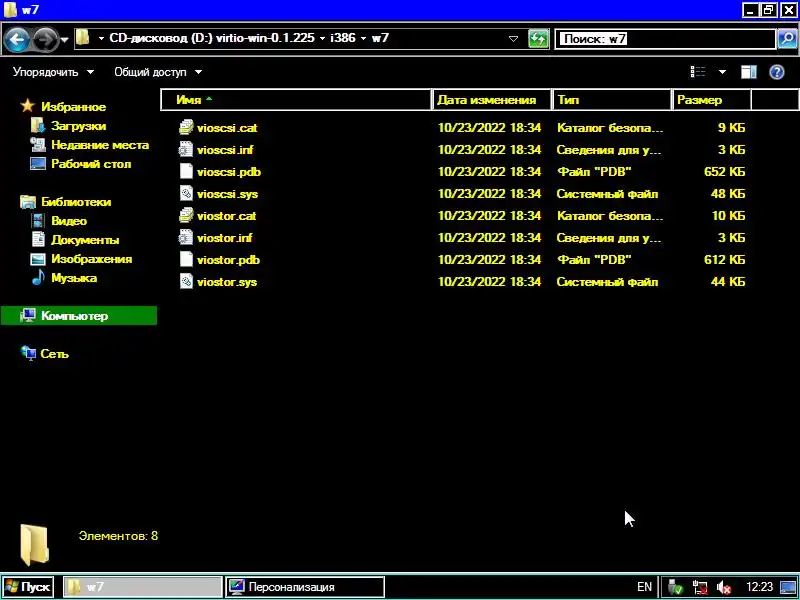800x600 pixels.
Task: Select viostor.sys file icon
Action: [x=186, y=281]
